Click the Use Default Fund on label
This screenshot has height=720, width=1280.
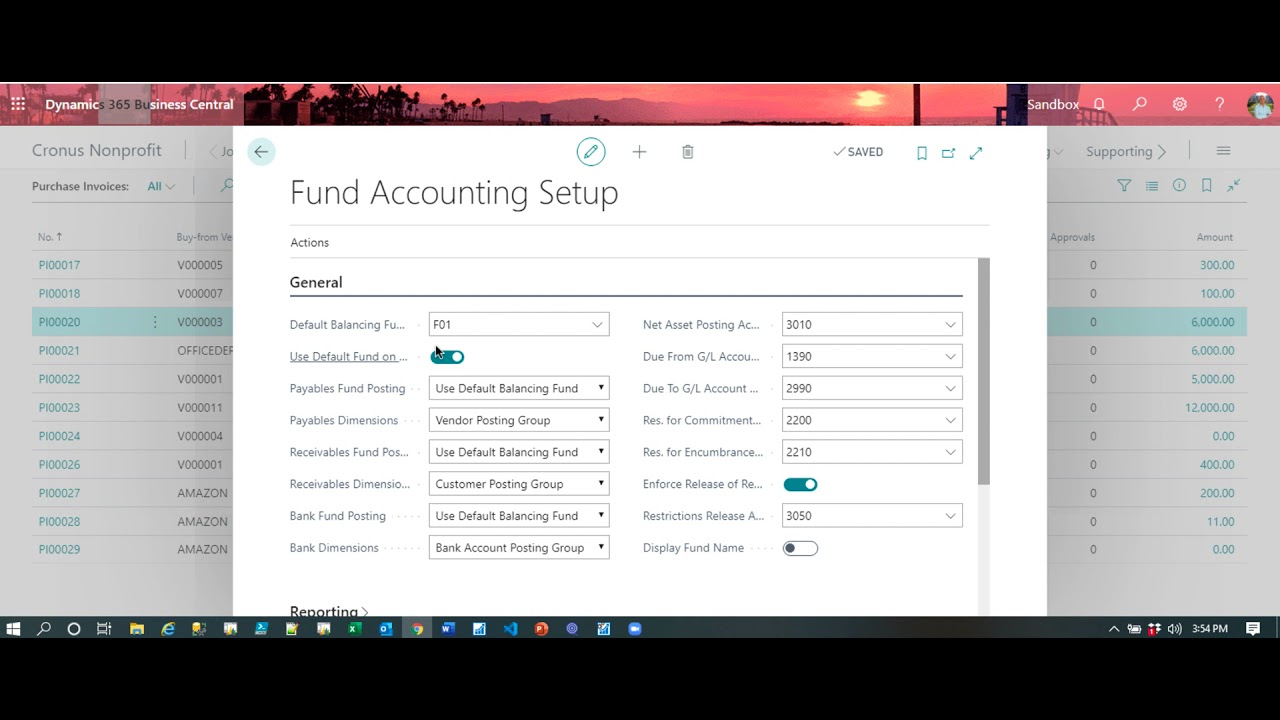348,357
